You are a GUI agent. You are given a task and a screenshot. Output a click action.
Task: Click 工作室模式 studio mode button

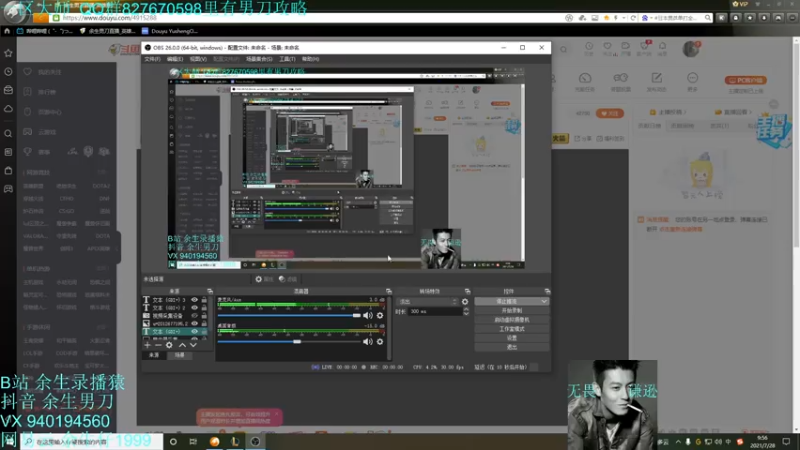[x=512, y=329]
